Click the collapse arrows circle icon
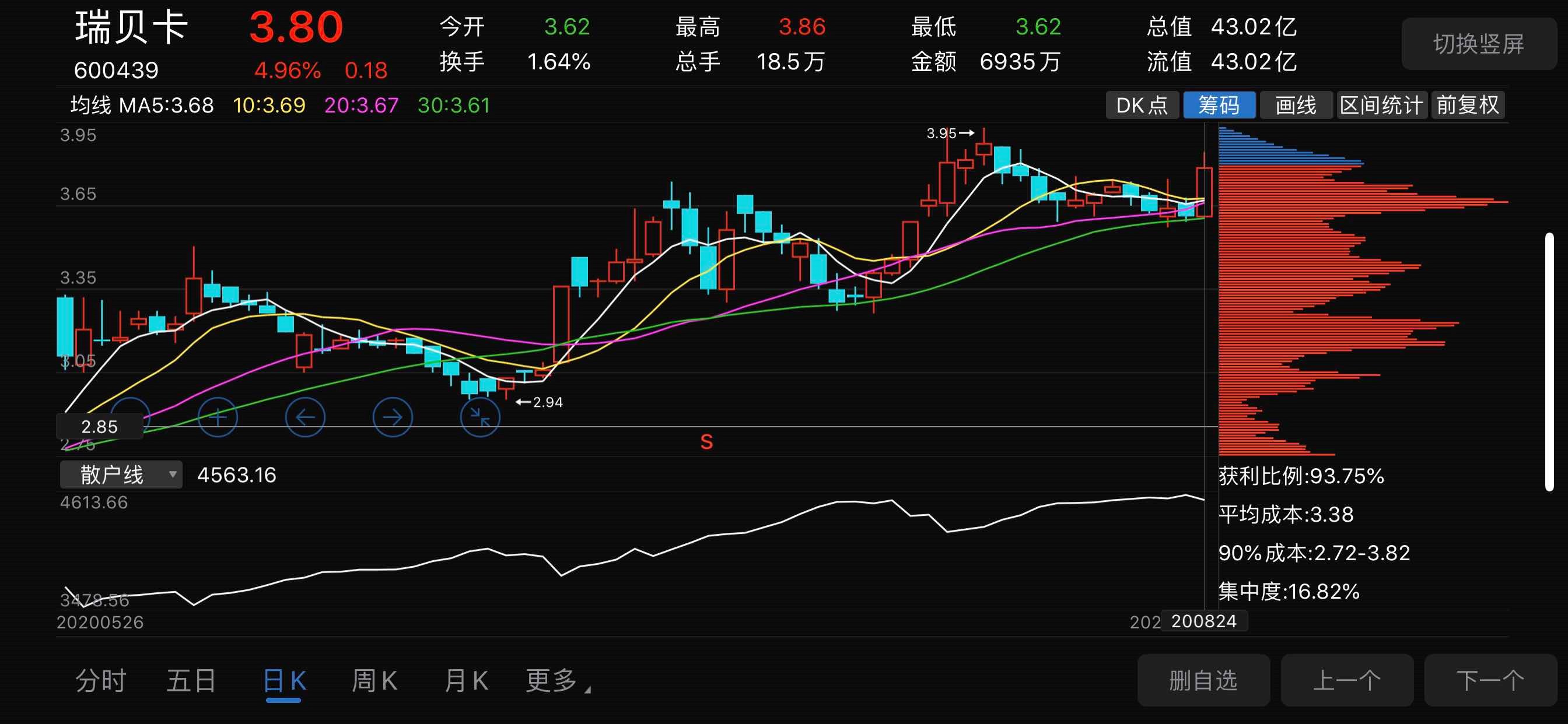The width and height of the screenshot is (1568, 724). click(480, 417)
